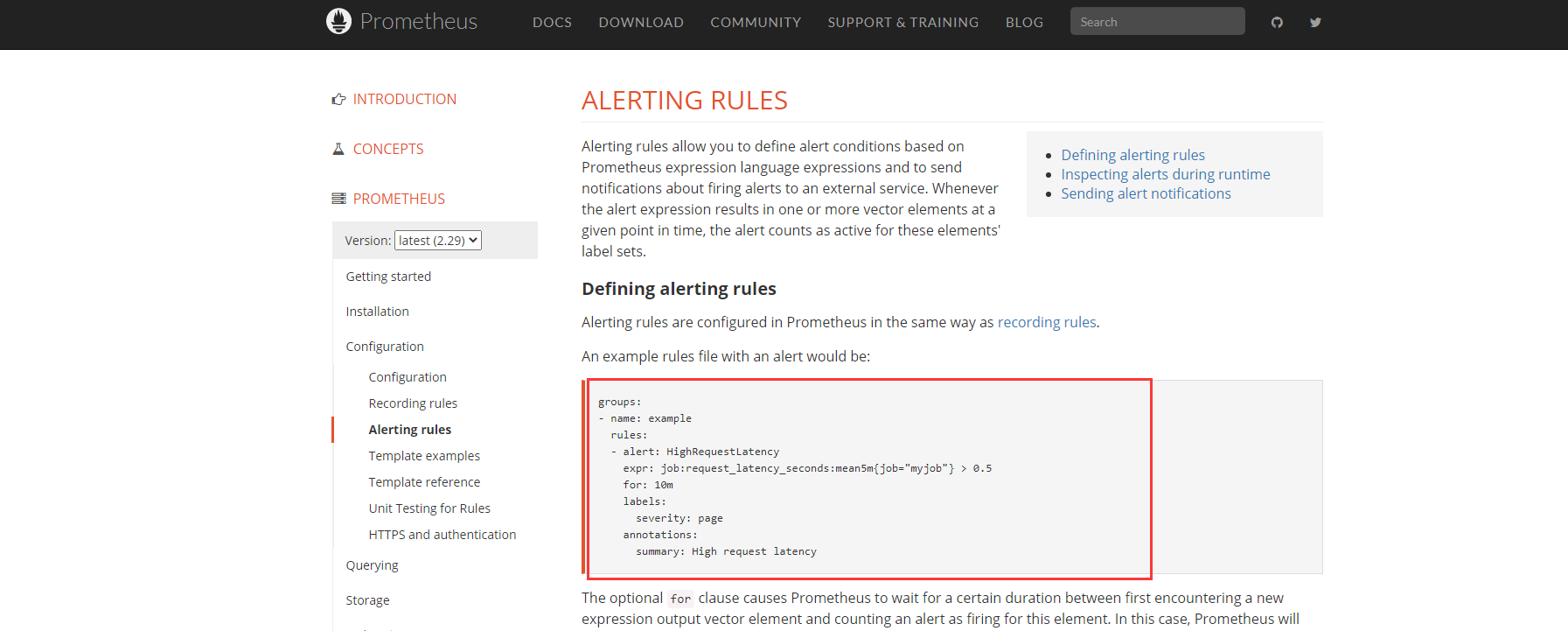Image resolution: width=1568 pixels, height=631 pixels.
Task: Click the ALERTING RULES page heading
Action: click(x=685, y=101)
